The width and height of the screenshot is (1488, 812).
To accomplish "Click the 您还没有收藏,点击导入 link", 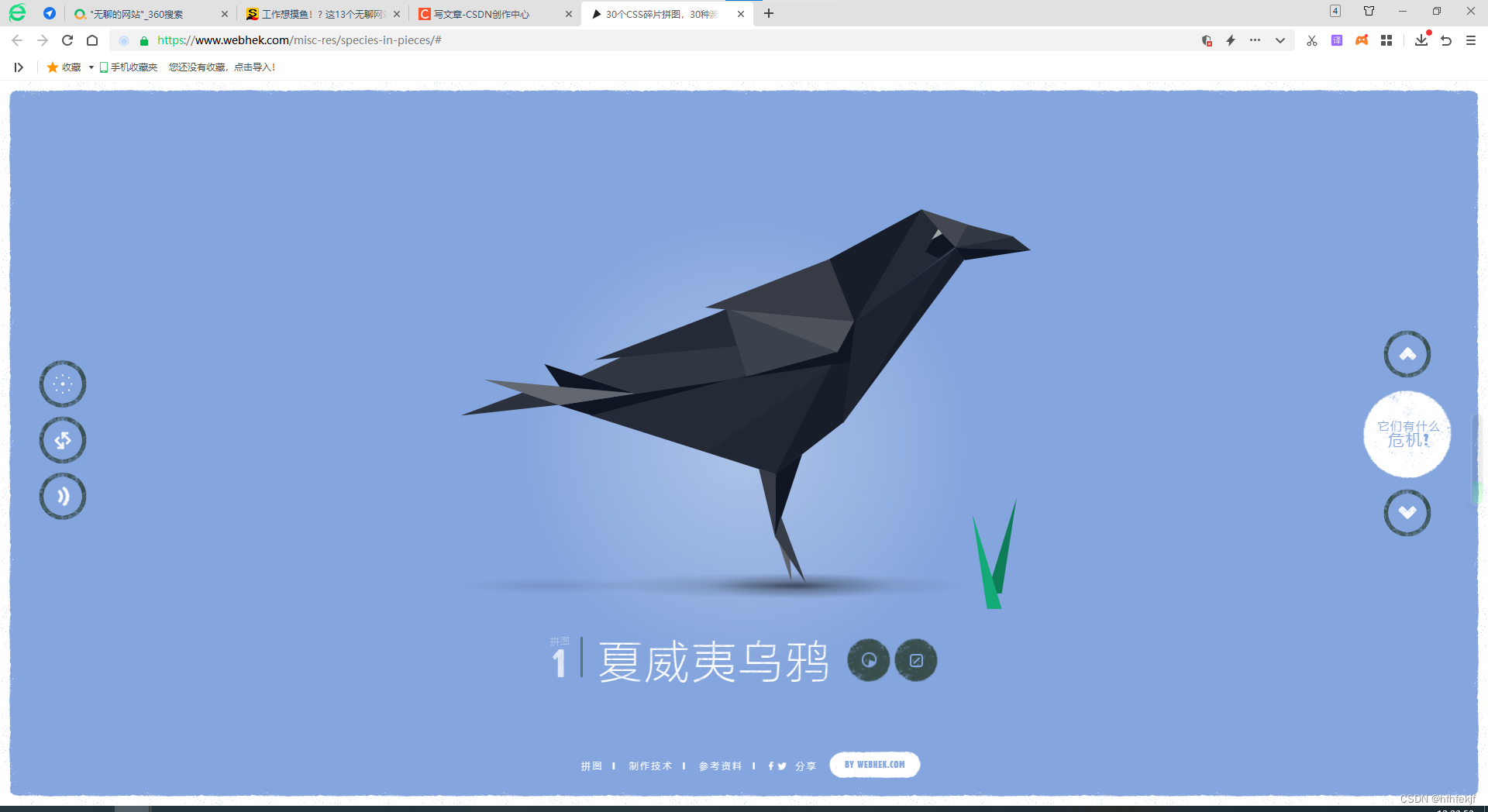I will point(222,67).
